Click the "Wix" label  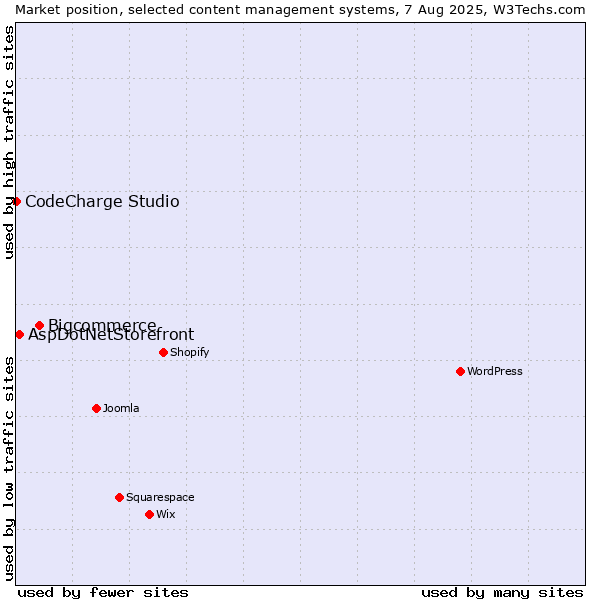(166, 514)
